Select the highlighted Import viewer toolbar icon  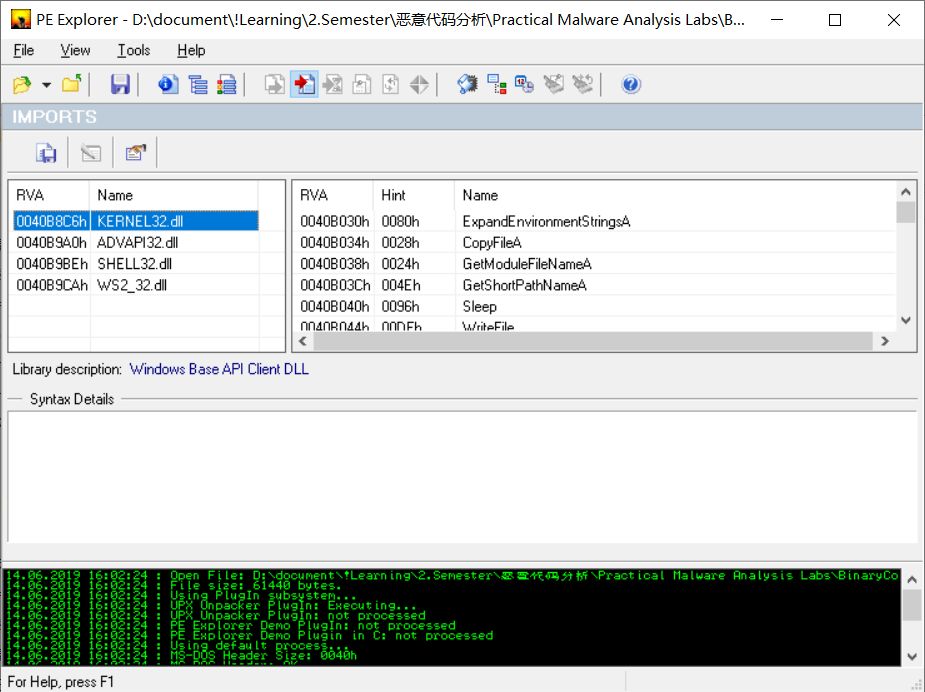(x=304, y=85)
